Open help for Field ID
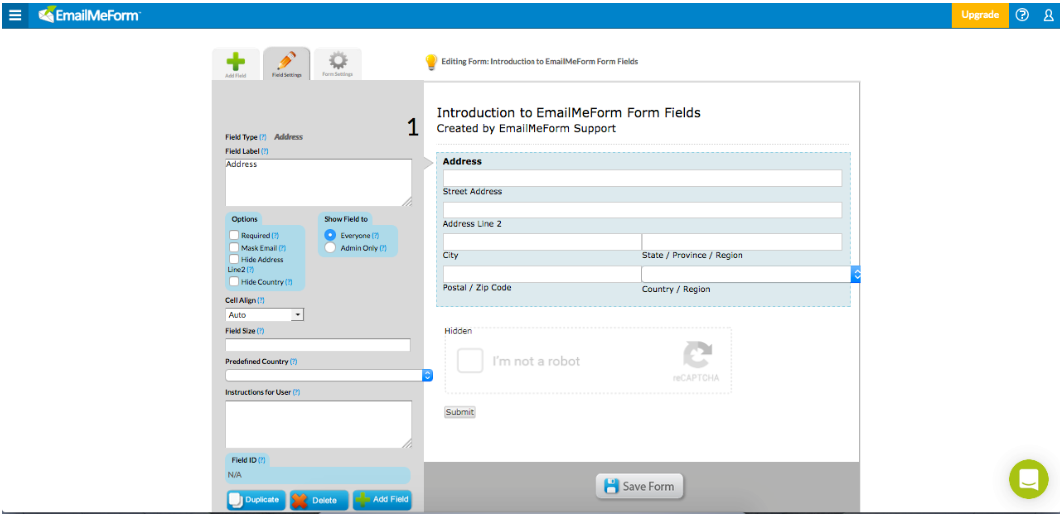The image size is (1060, 516). 262,460
